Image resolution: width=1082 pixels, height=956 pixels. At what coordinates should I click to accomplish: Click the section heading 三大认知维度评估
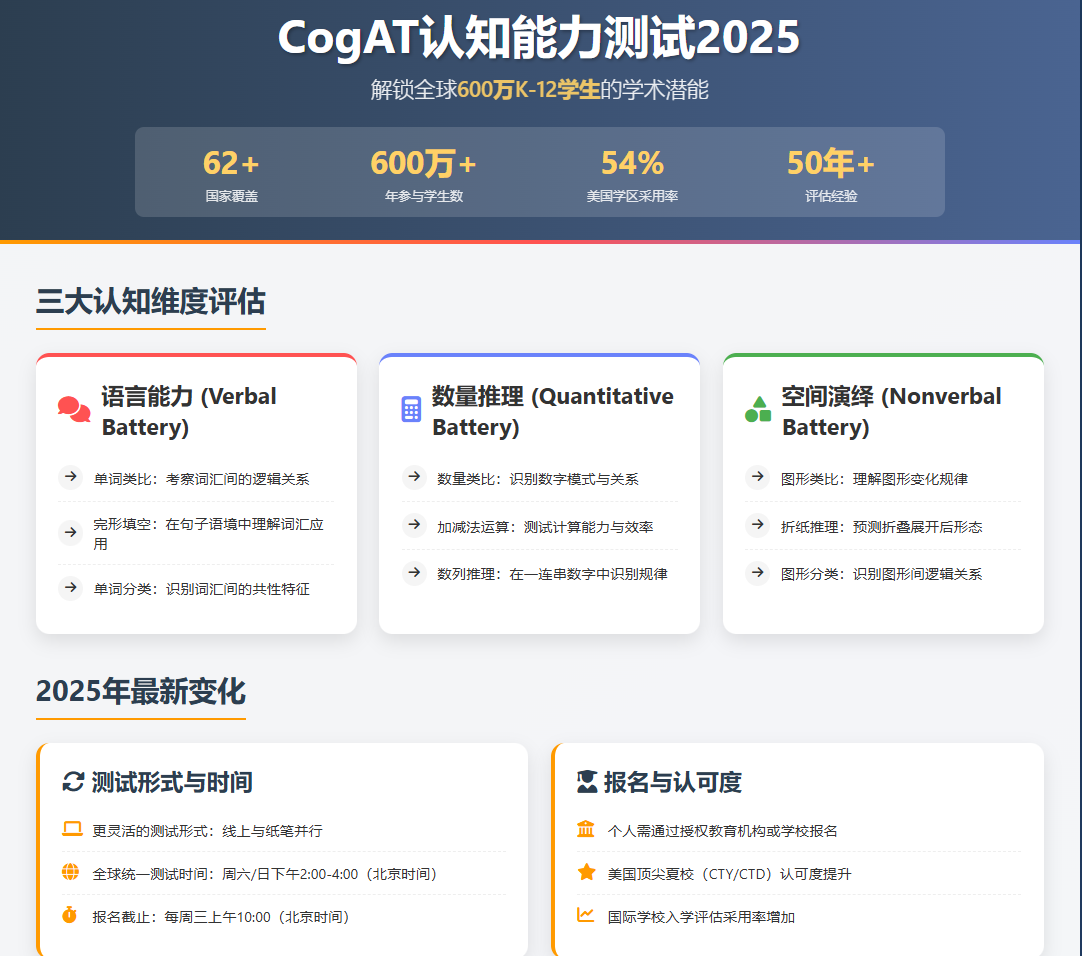tap(150, 302)
